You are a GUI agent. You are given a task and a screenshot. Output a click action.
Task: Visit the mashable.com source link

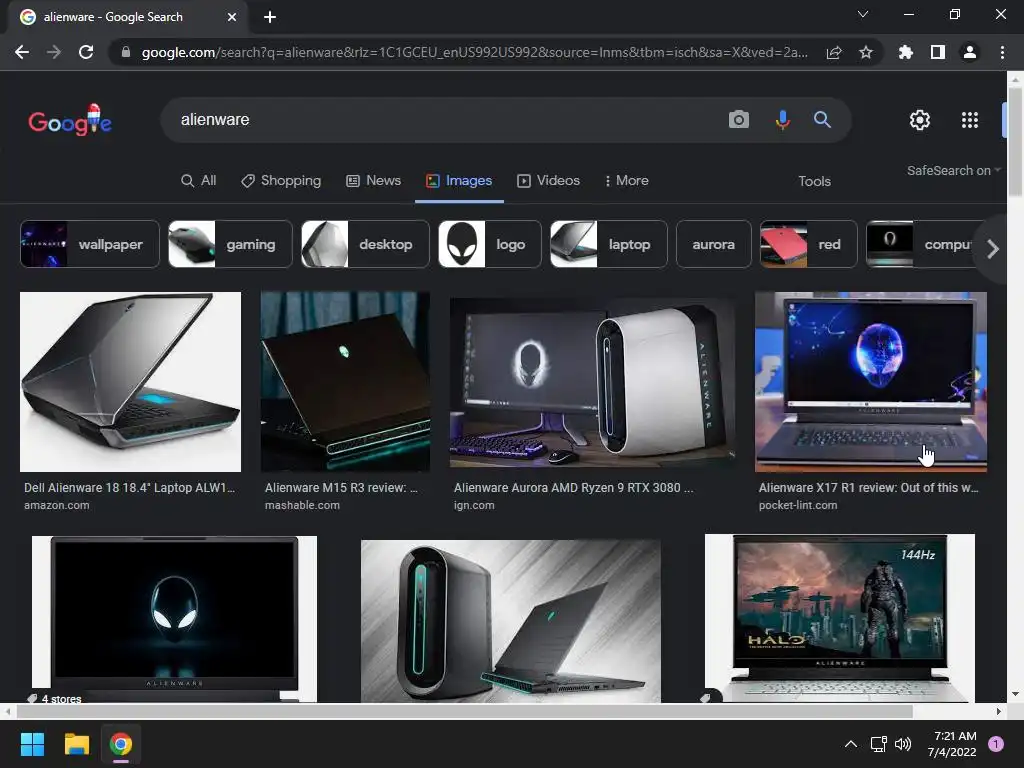(302, 505)
